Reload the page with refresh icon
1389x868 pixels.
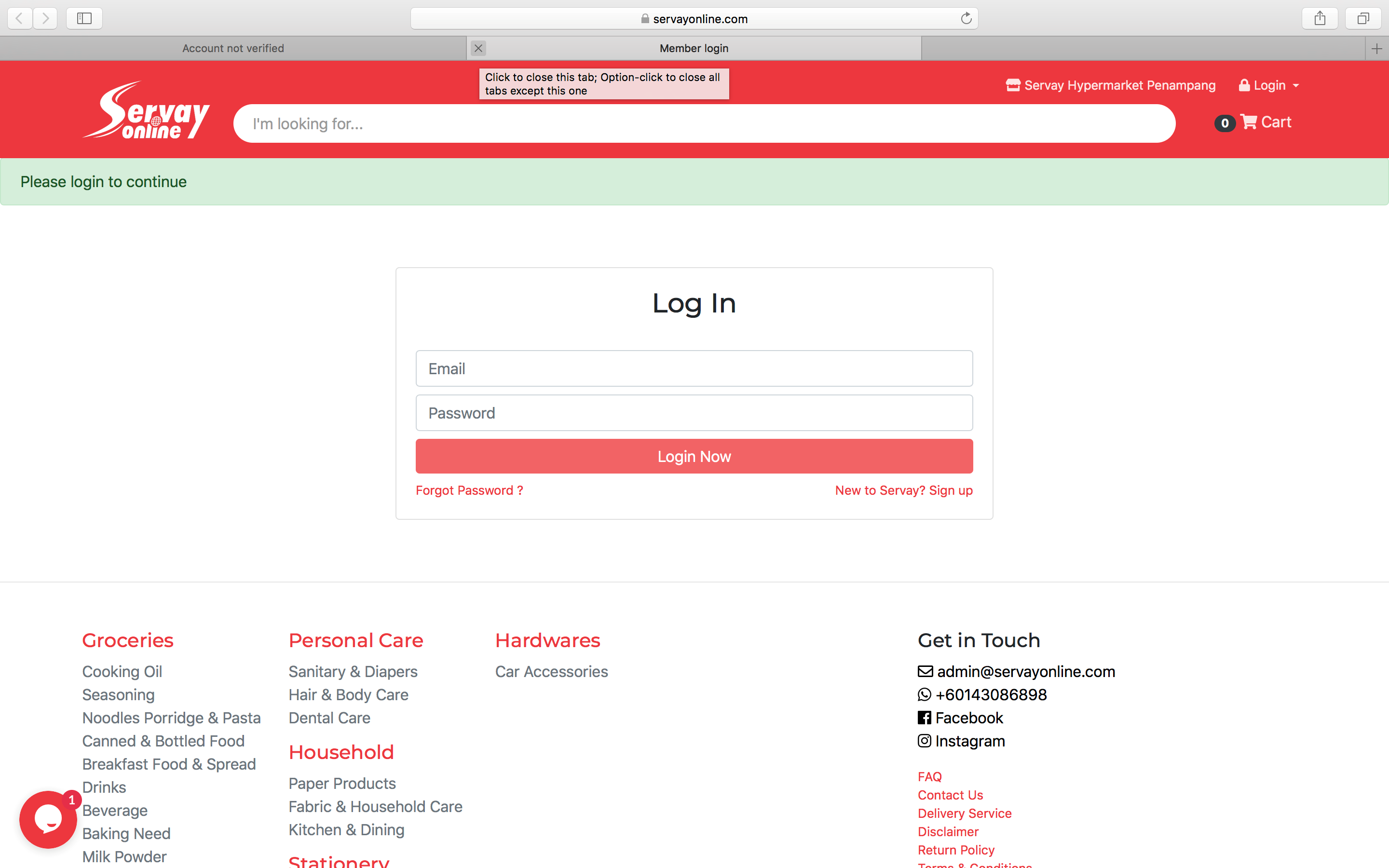[966, 18]
